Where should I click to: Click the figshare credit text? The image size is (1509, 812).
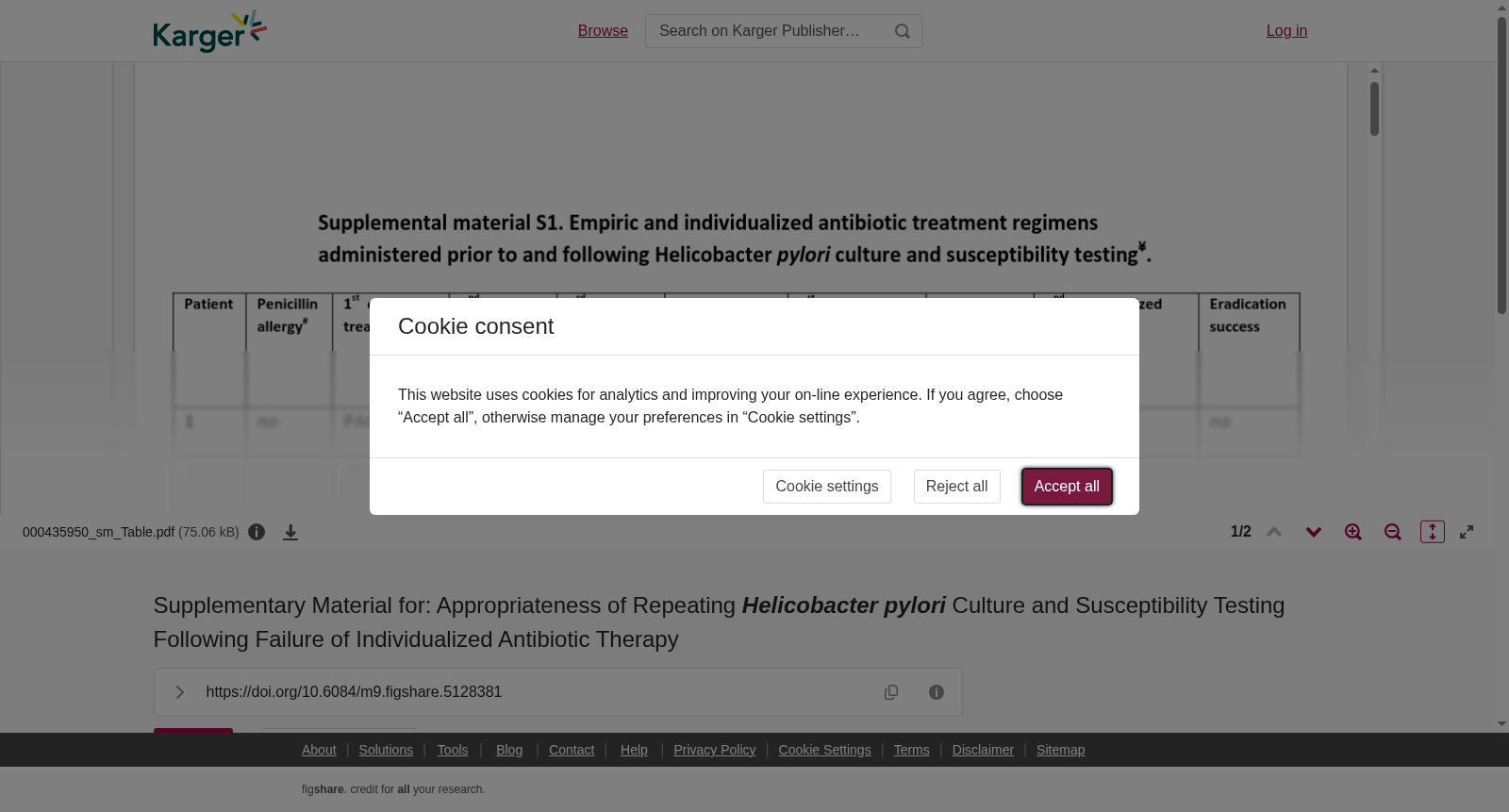coord(393,789)
